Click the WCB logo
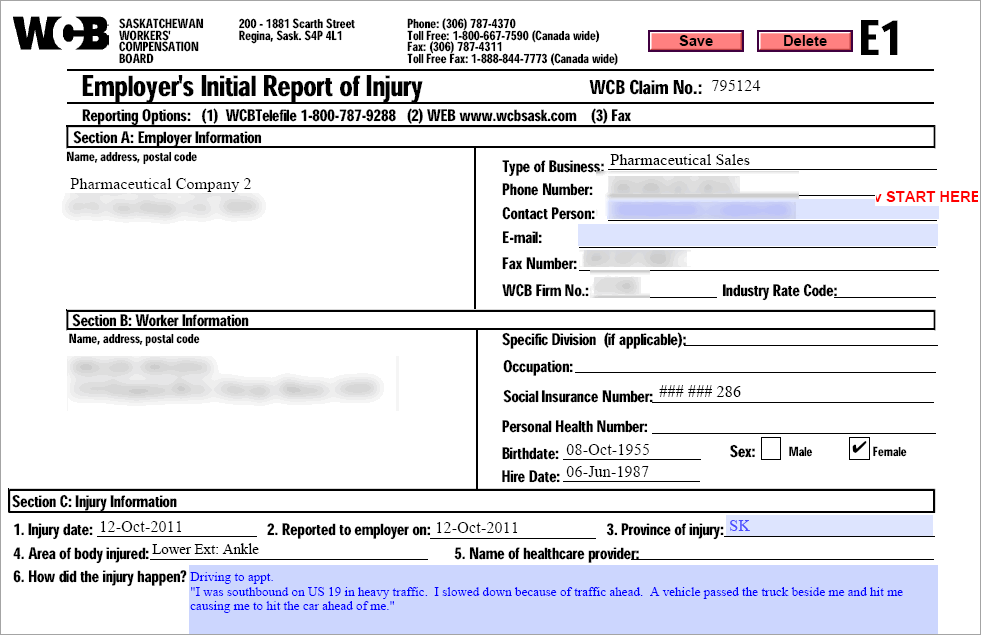Image resolution: width=981 pixels, height=635 pixels. [x=61, y=34]
